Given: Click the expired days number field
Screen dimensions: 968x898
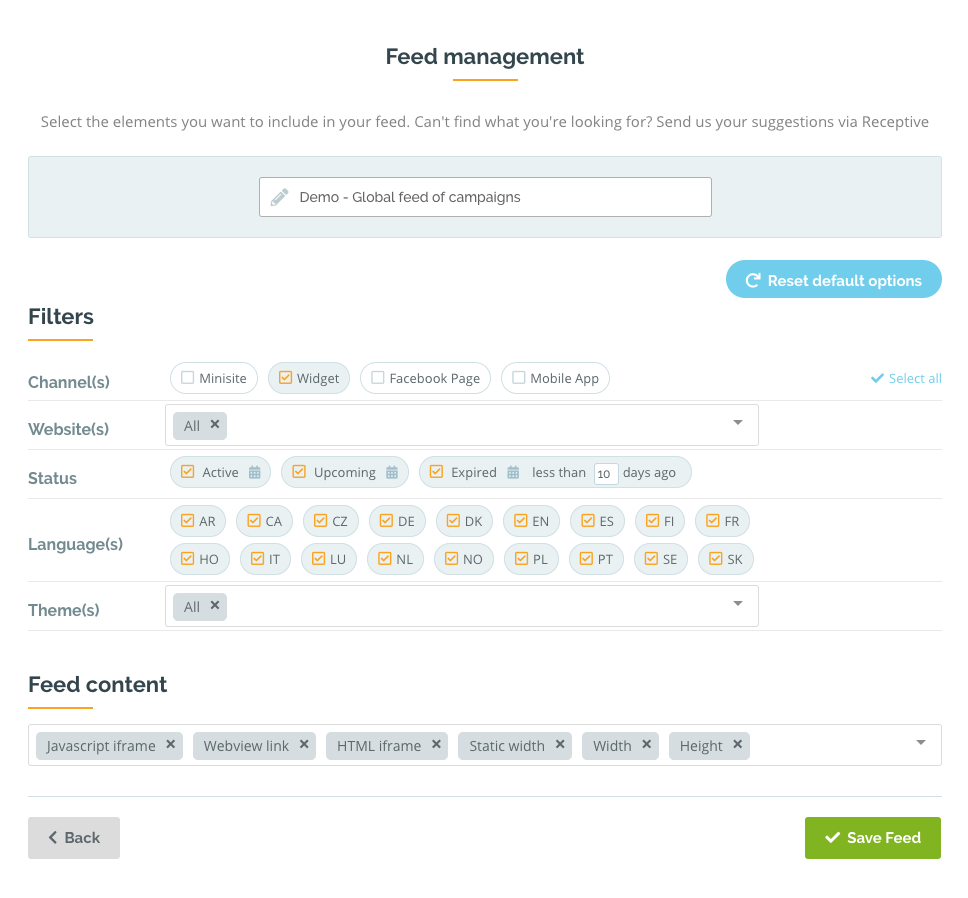Looking at the screenshot, I should 605,474.
